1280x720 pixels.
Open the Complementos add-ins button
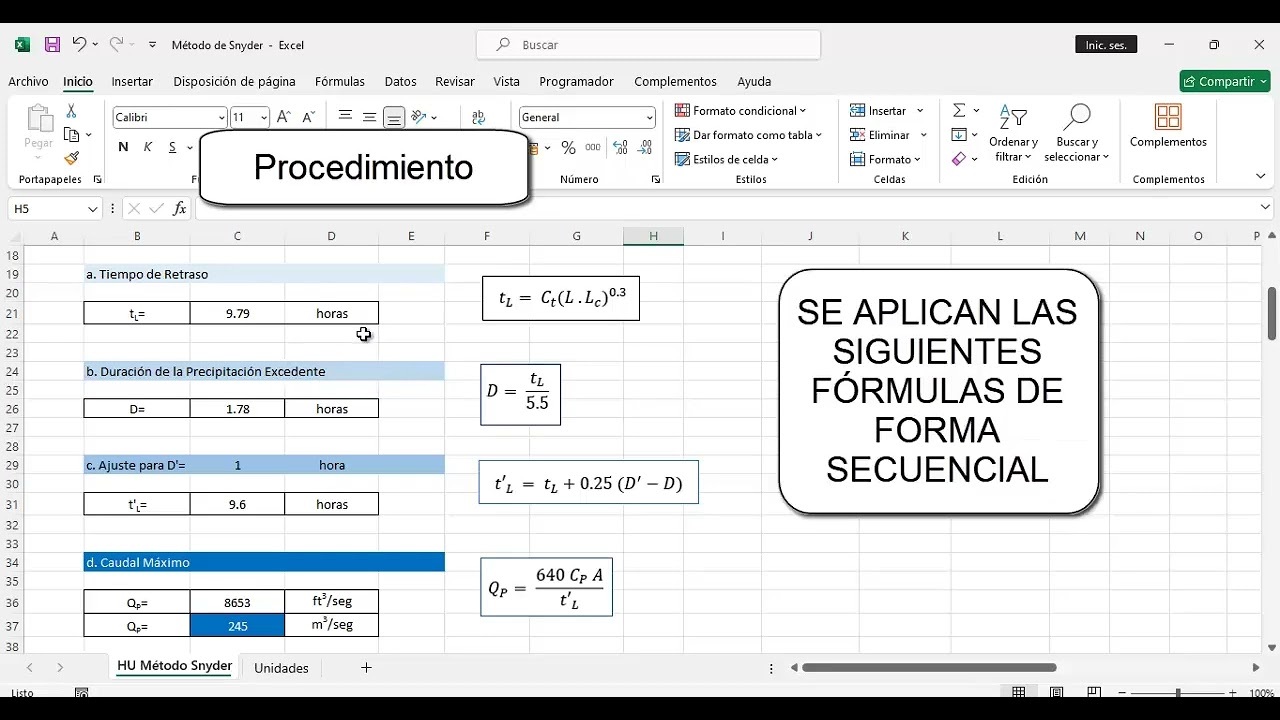coord(1168,126)
